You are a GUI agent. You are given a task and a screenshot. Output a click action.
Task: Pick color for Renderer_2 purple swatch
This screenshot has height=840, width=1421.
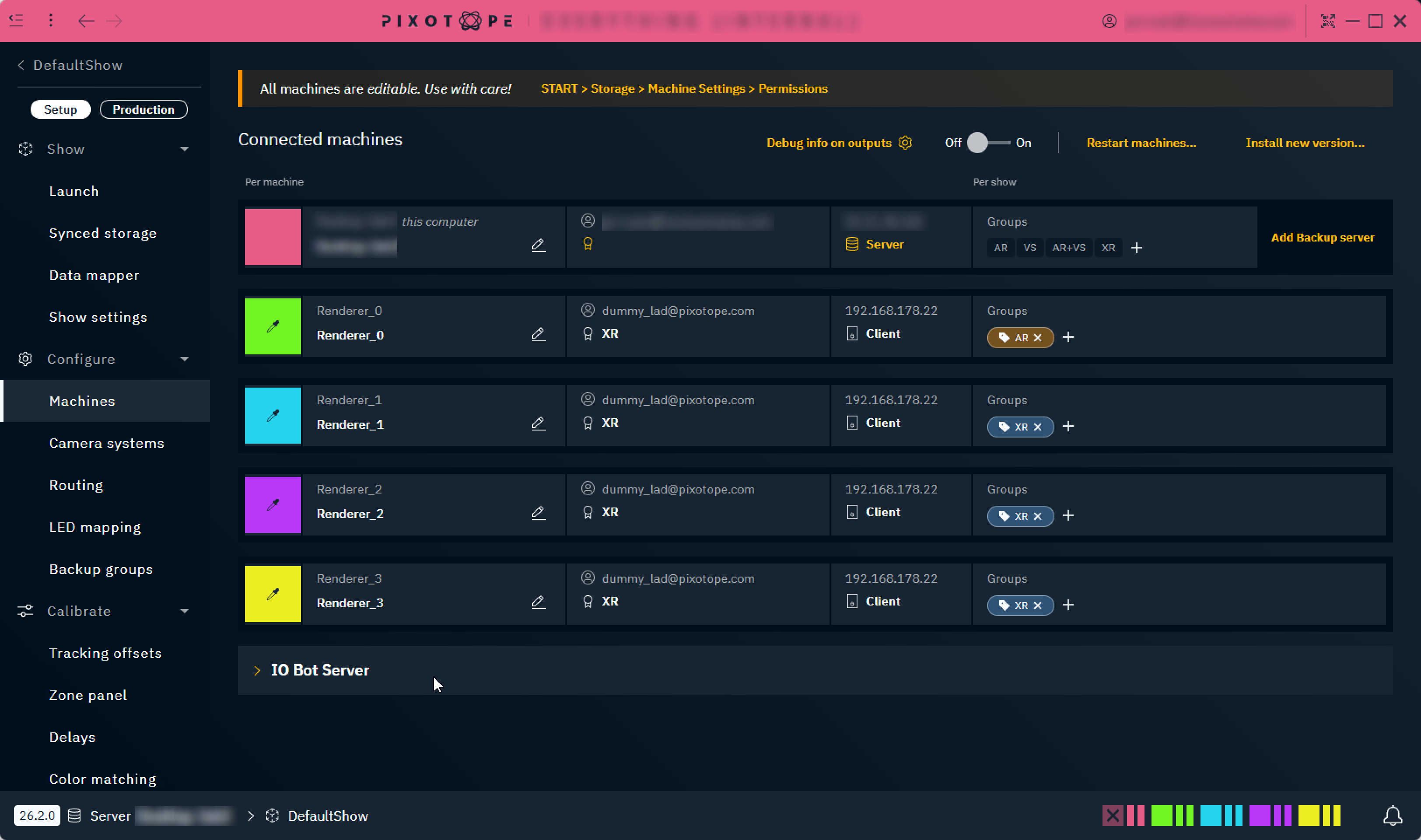tap(273, 504)
